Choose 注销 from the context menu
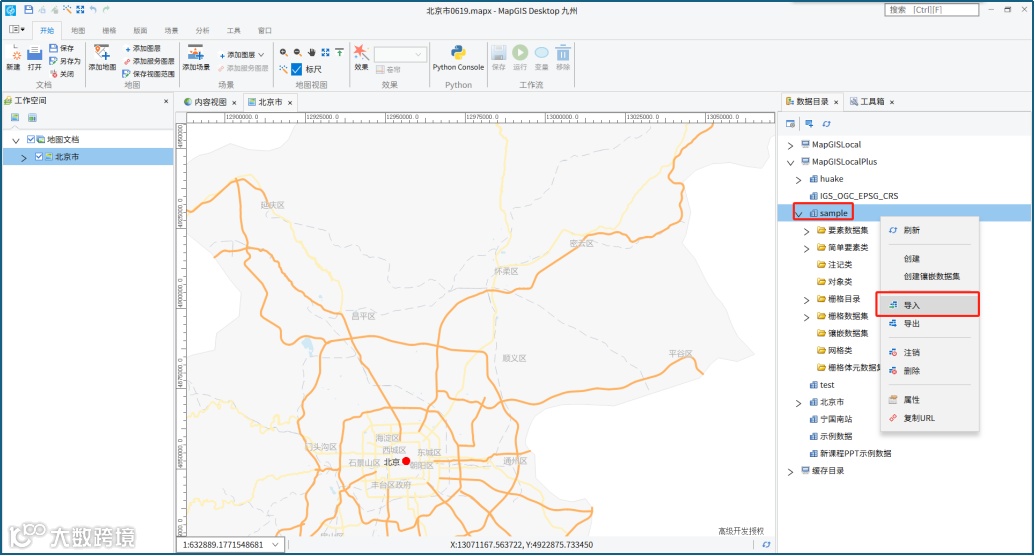Image resolution: width=1035 pixels, height=556 pixels. point(928,353)
